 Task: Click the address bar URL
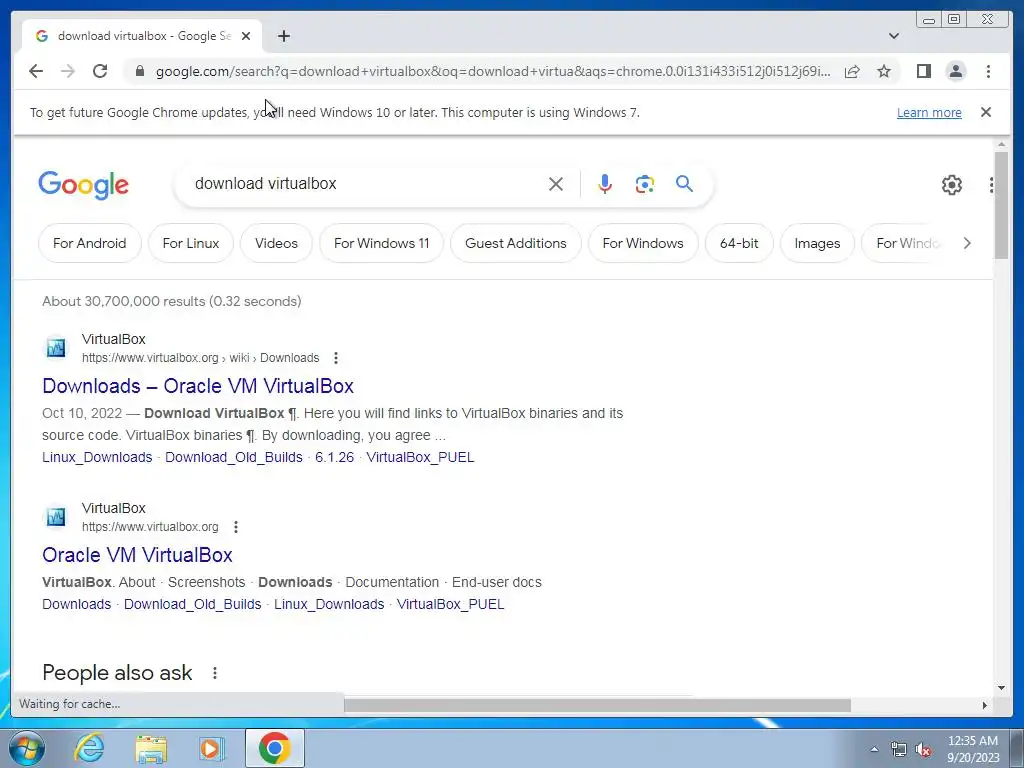tap(493, 71)
